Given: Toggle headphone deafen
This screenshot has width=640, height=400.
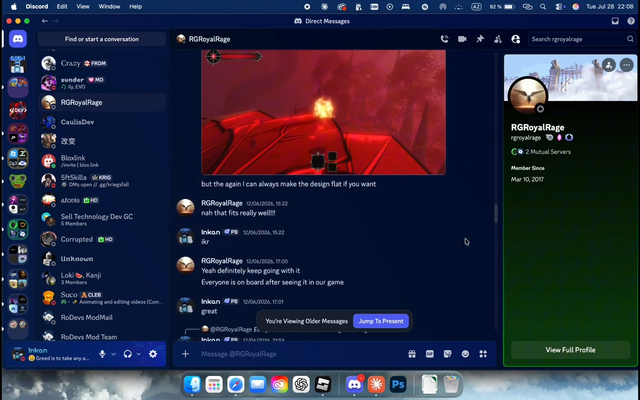Looking at the screenshot, I should (x=128, y=354).
